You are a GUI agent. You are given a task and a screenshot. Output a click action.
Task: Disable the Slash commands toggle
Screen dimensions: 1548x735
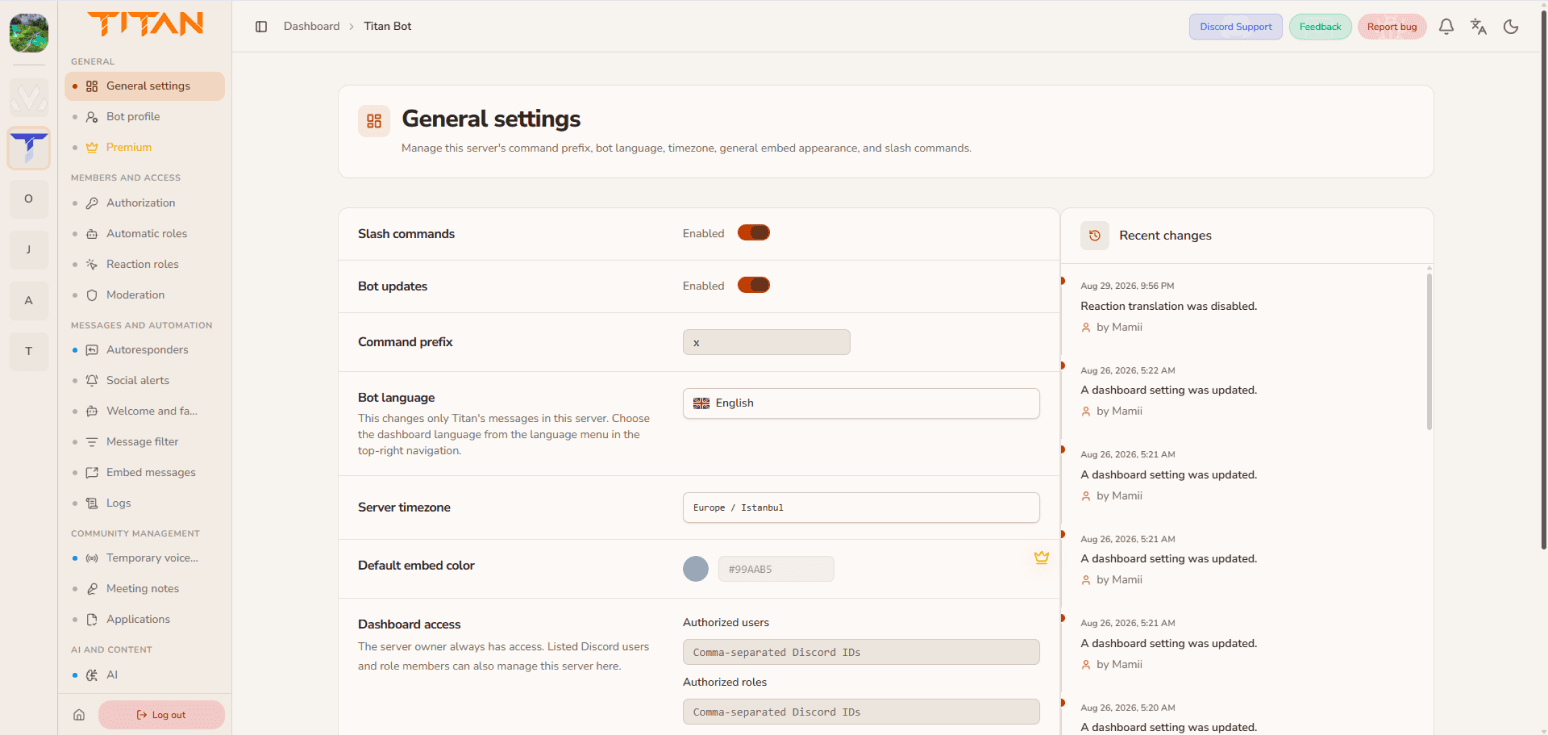coord(754,233)
